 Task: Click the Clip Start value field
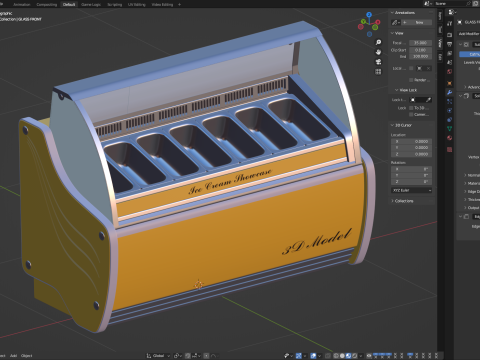coord(420,50)
